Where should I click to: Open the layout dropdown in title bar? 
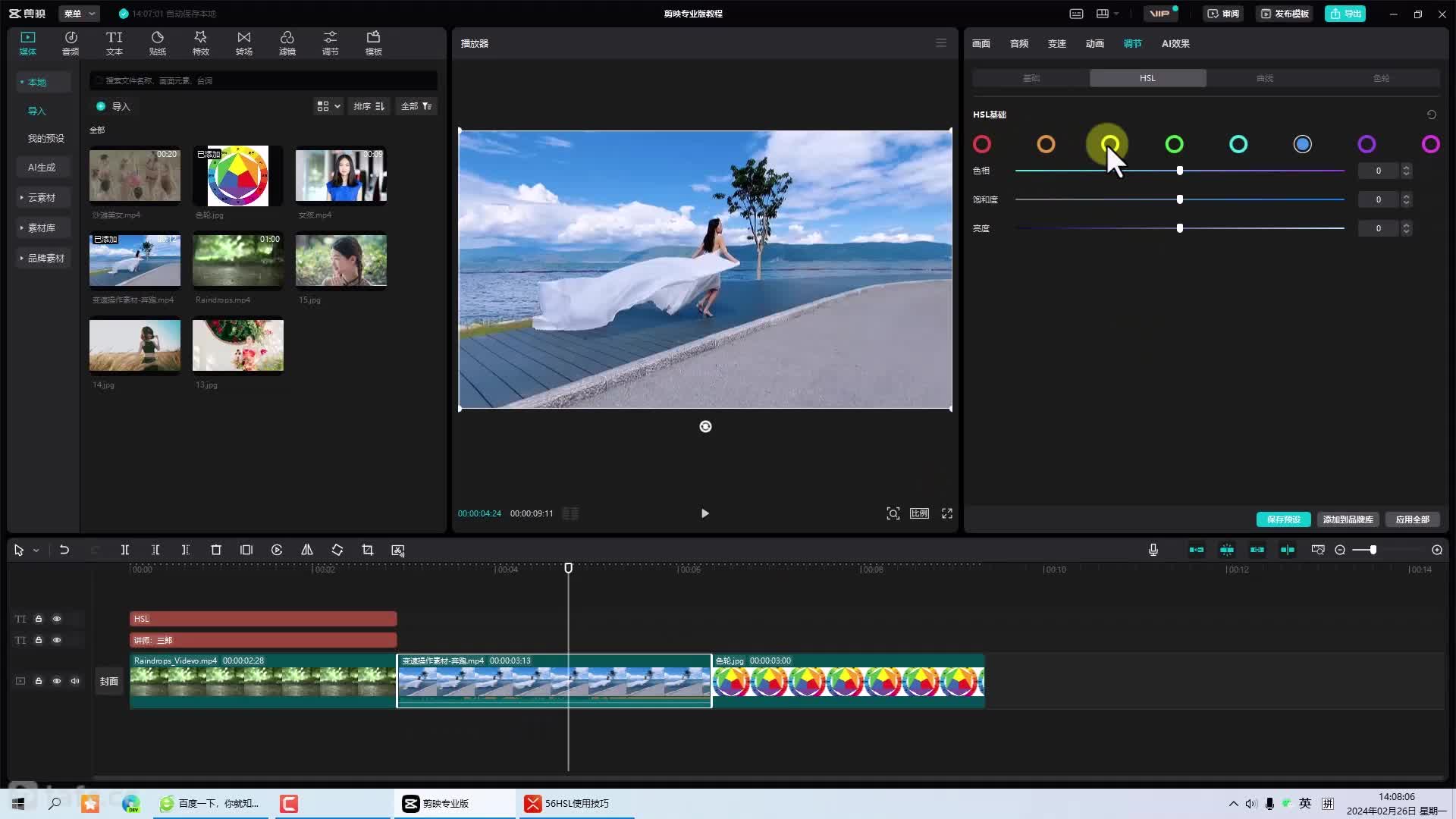(x=1108, y=14)
